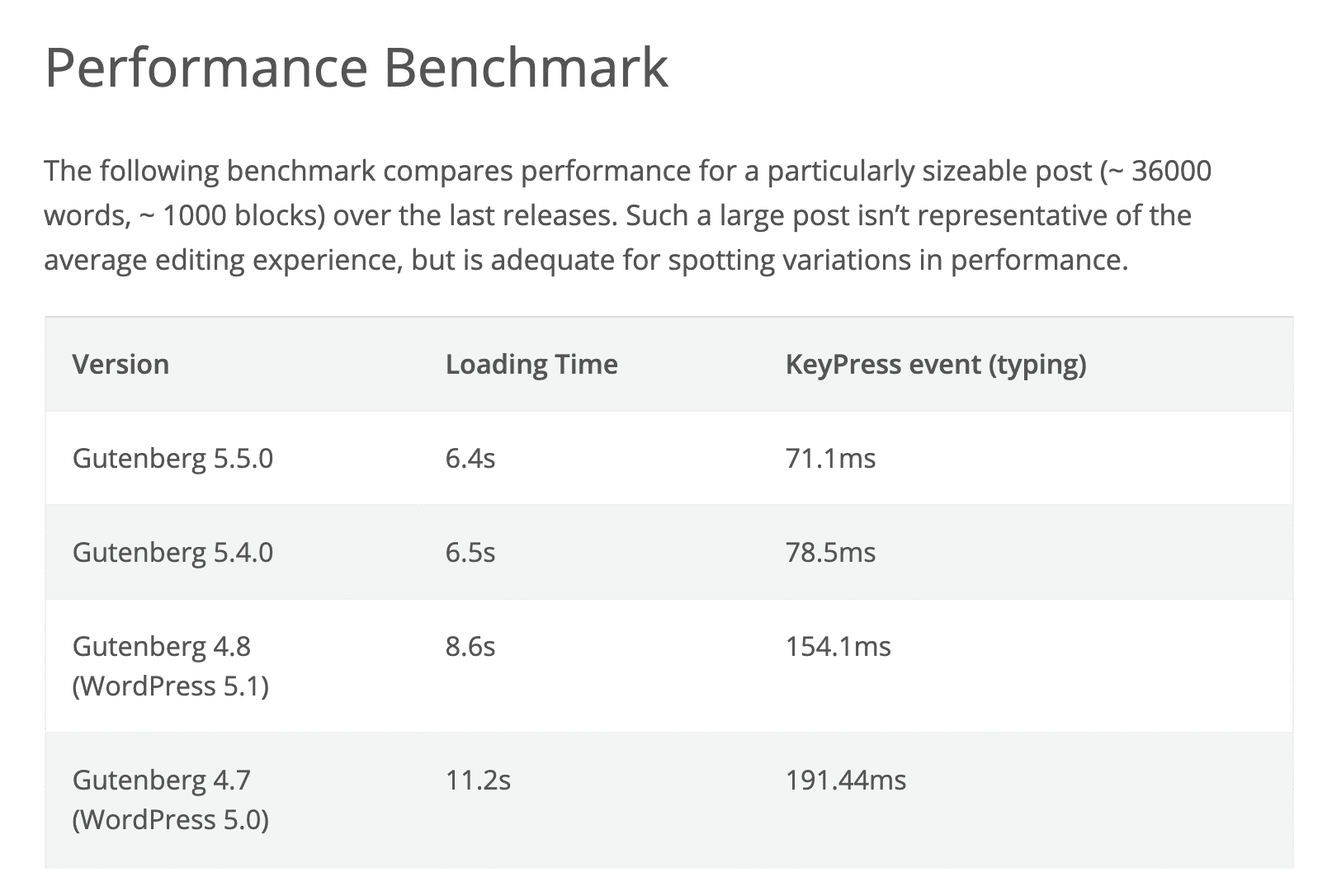Click the 154.1ms keypress value
The height and width of the screenshot is (896, 1332).
coord(838,646)
